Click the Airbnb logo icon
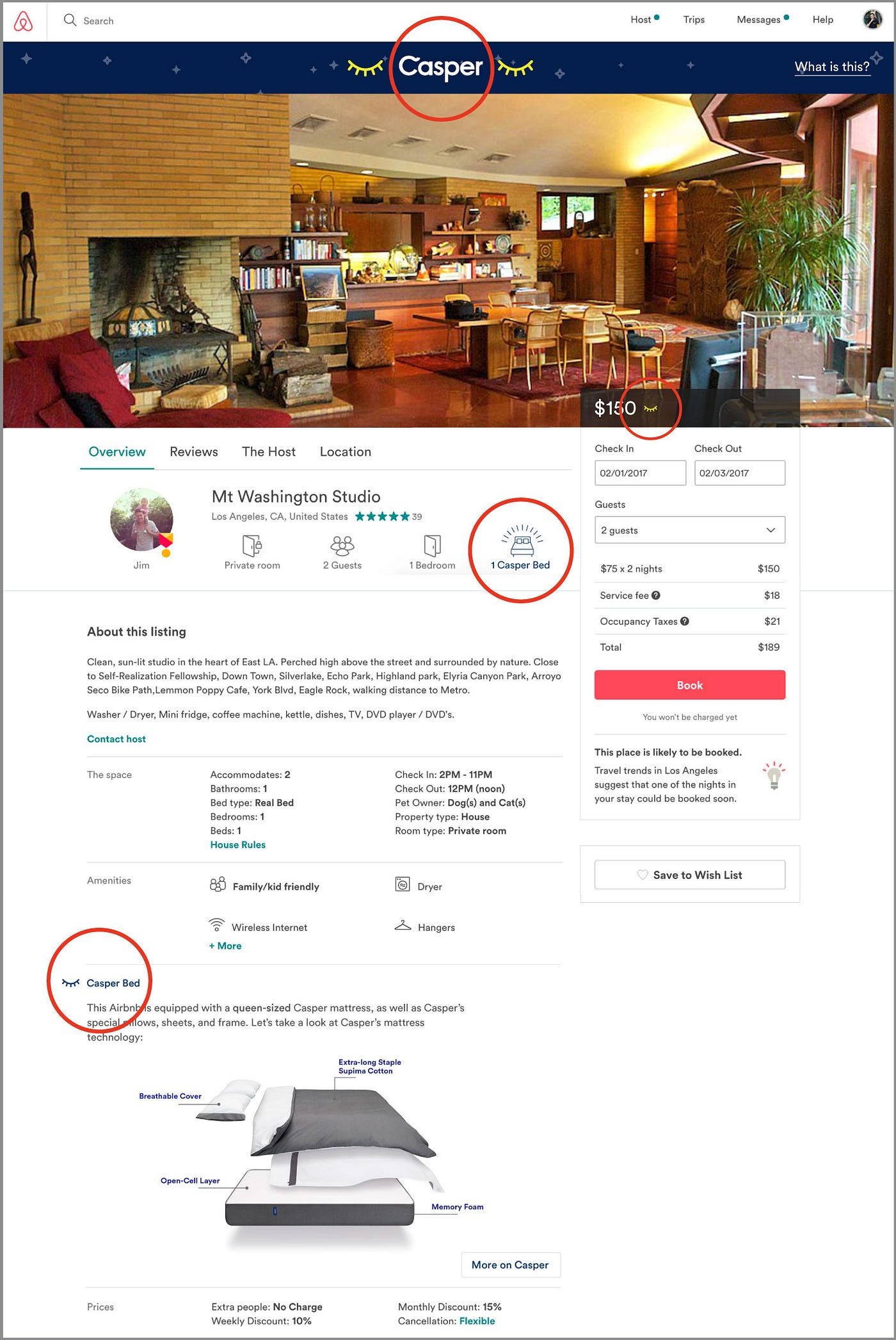The width and height of the screenshot is (896, 1340). click(23, 21)
